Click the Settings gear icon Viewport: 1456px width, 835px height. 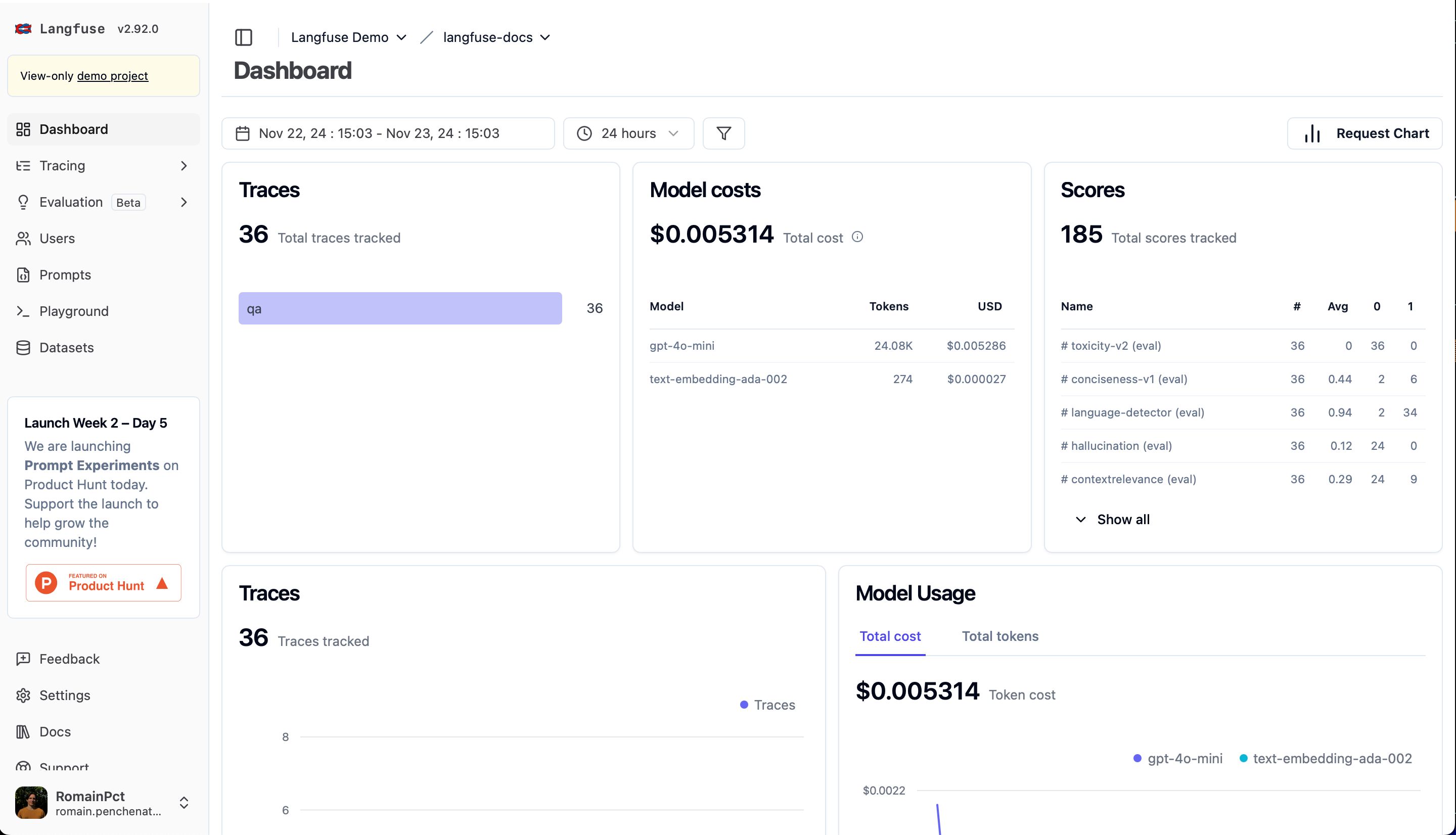point(23,695)
